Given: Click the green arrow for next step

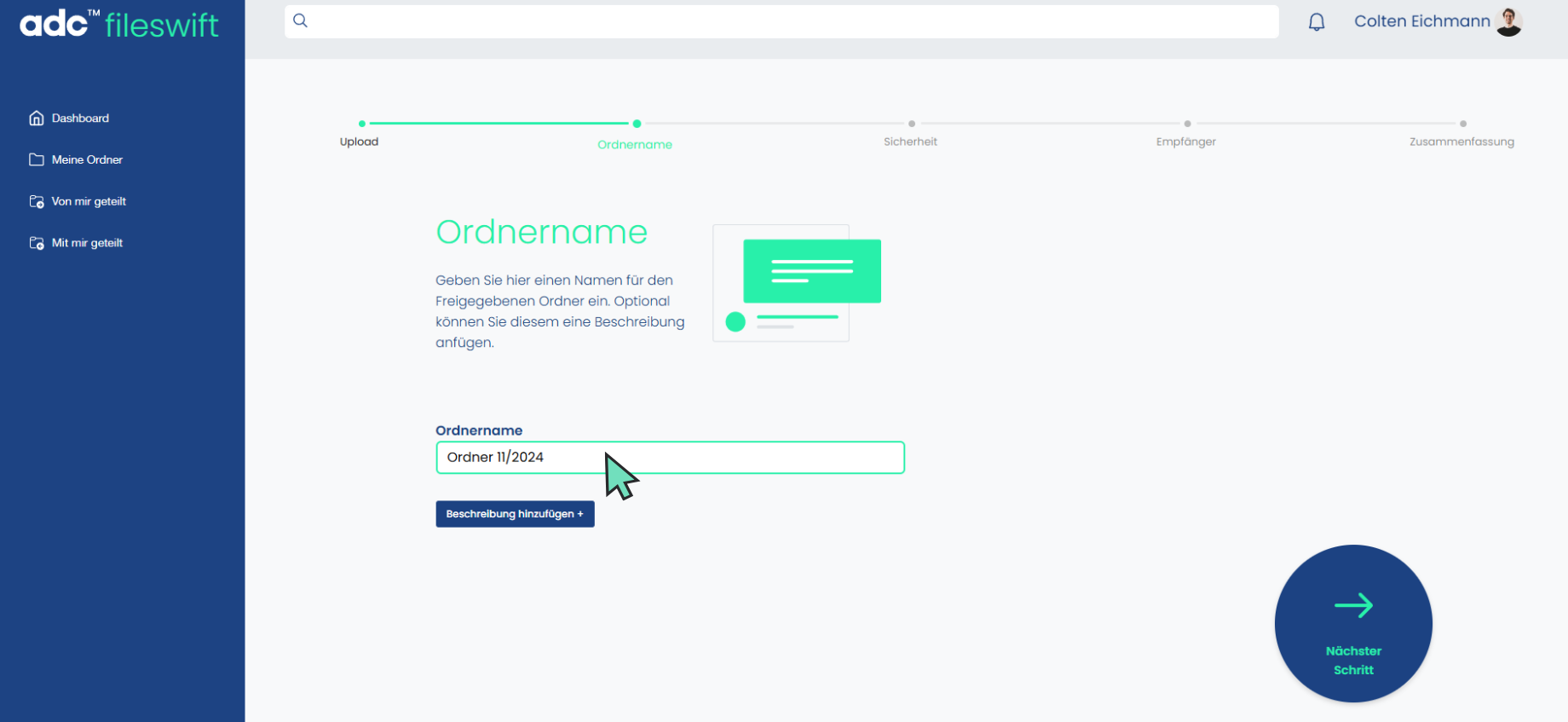Looking at the screenshot, I should pyautogui.click(x=1353, y=605).
